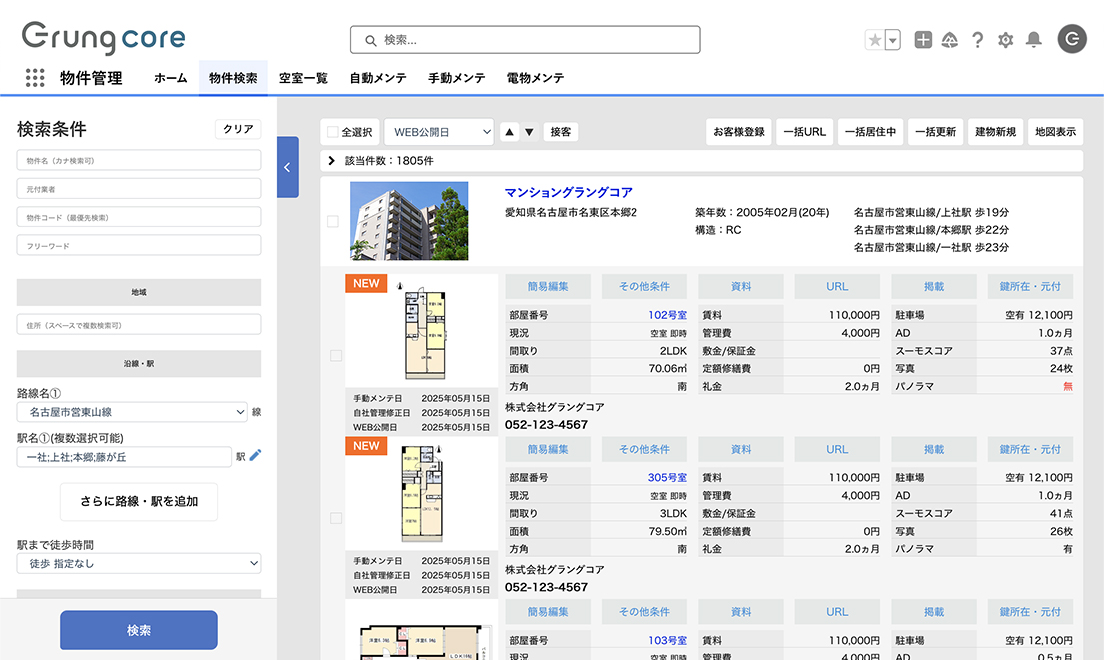
Task: Click the 住所 address input field
Action: click(x=139, y=325)
